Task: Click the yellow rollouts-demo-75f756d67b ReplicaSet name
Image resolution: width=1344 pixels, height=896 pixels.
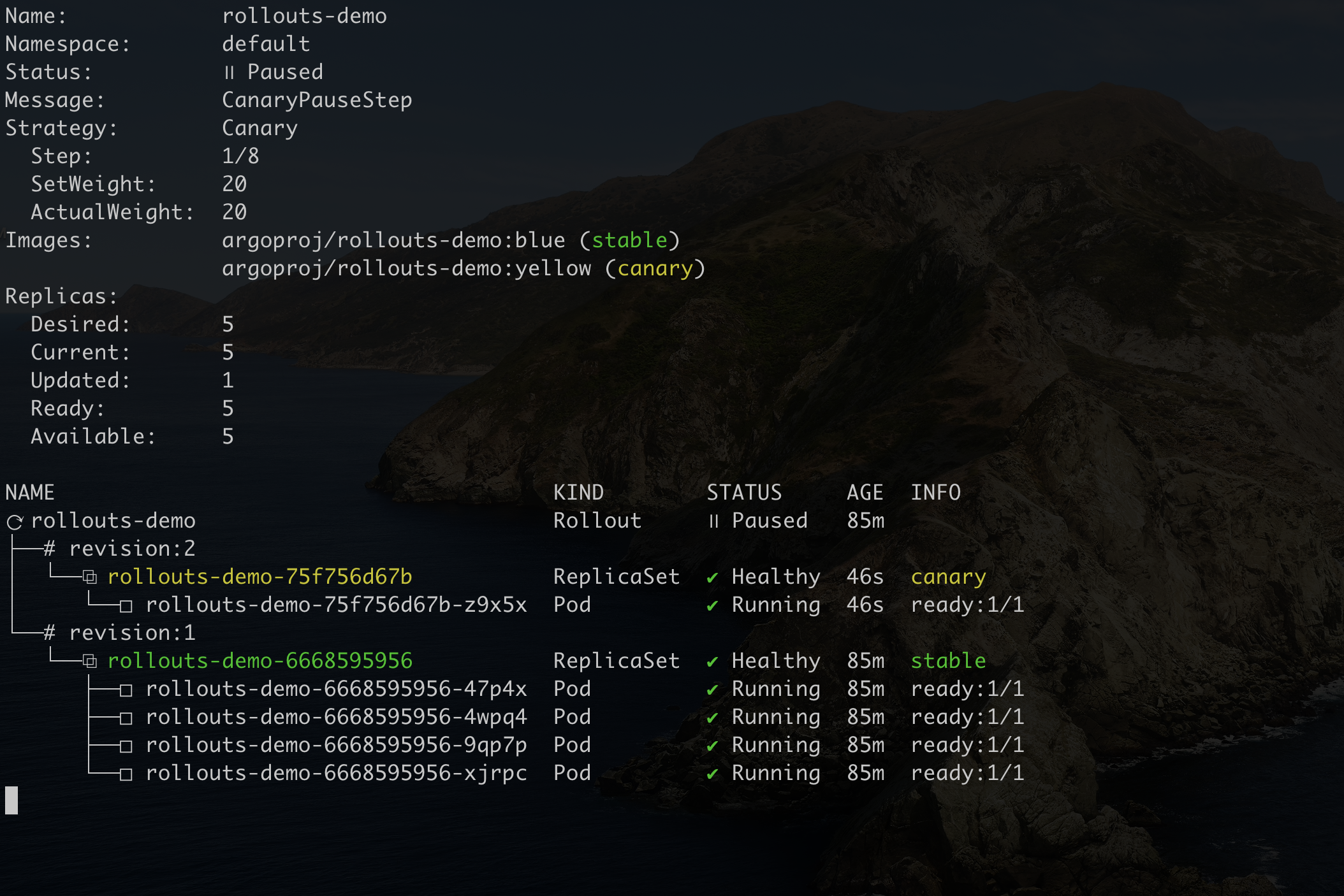Action: coord(259,577)
